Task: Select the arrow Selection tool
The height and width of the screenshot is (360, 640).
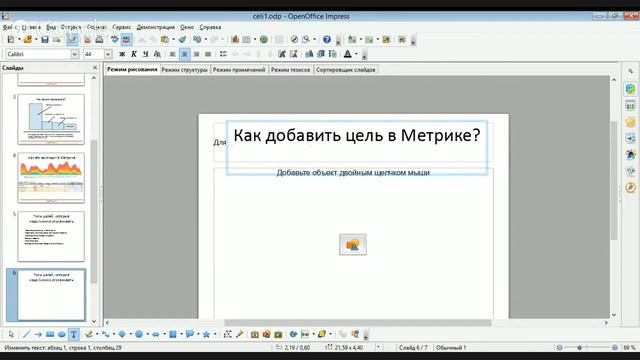Action: click(11, 335)
